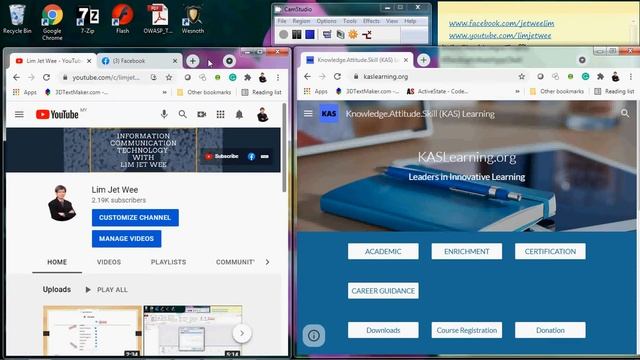The width and height of the screenshot is (640, 360).
Task: Launch the Google Chrome desktop shortcut
Action: click(x=52, y=22)
